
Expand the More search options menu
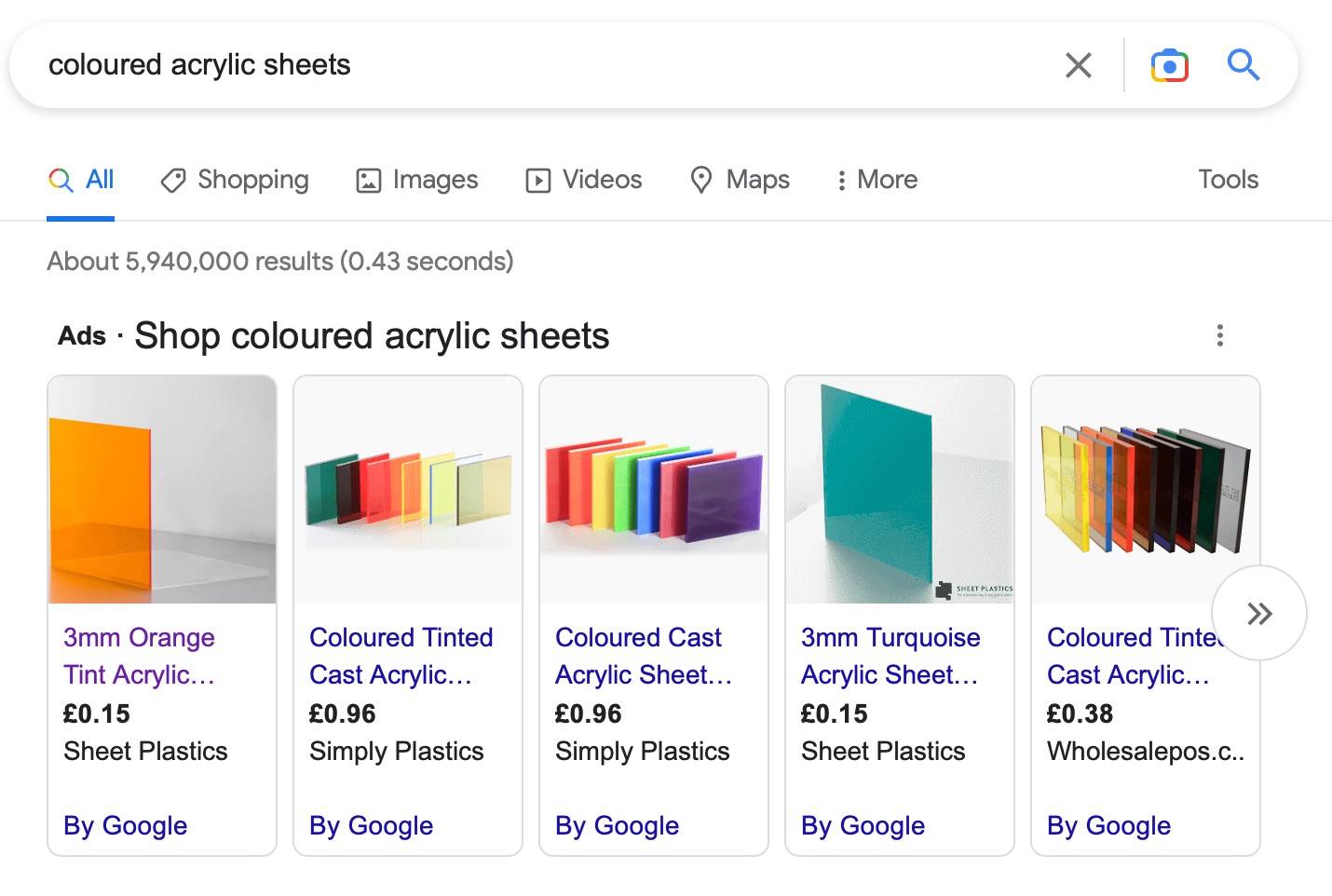tap(877, 180)
